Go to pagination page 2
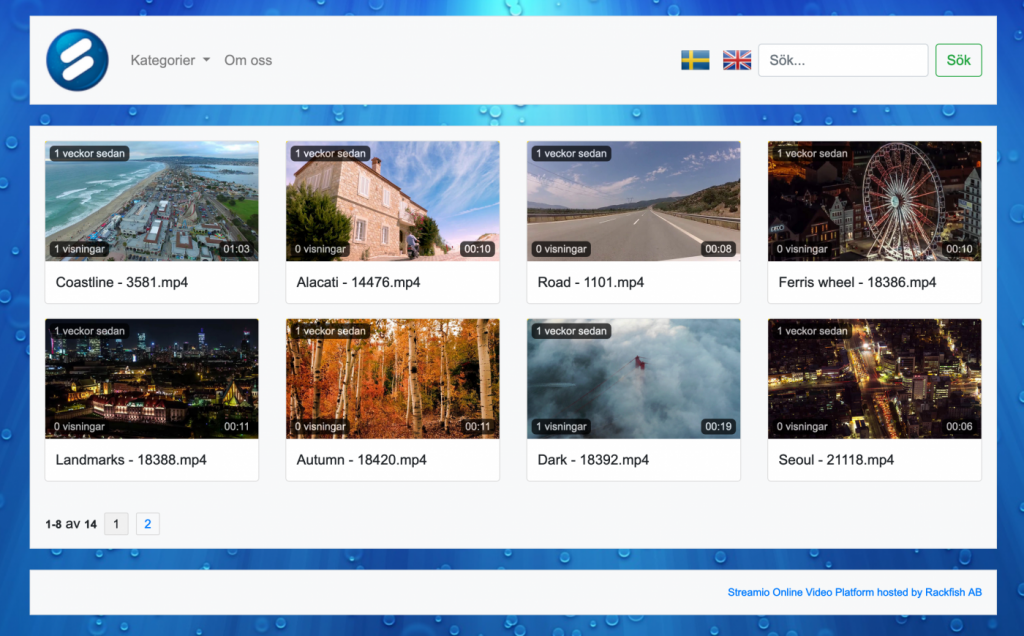 click(148, 524)
